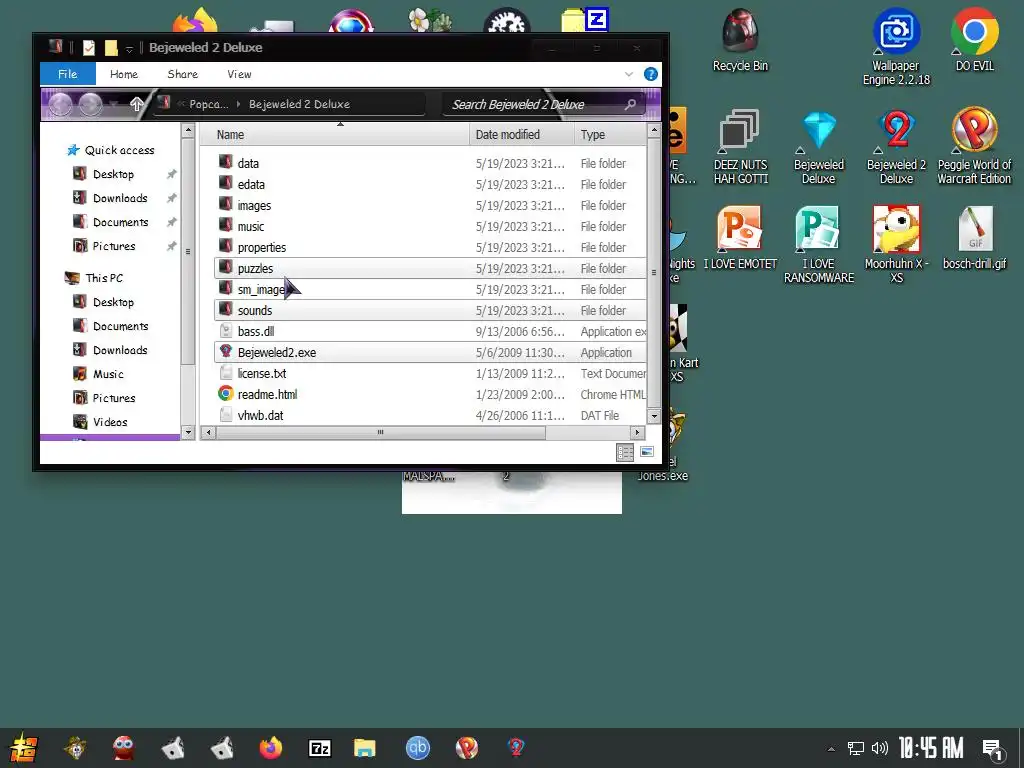Open the Share ribbon tab

(x=182, y=74)
